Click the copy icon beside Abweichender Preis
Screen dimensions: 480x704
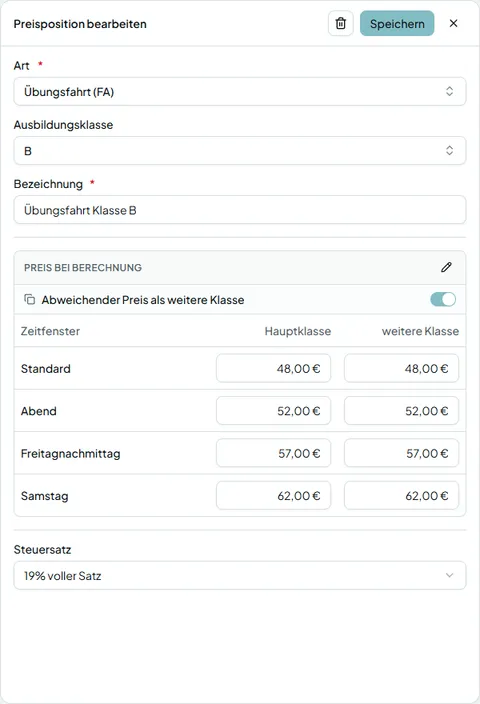[30, 299]
